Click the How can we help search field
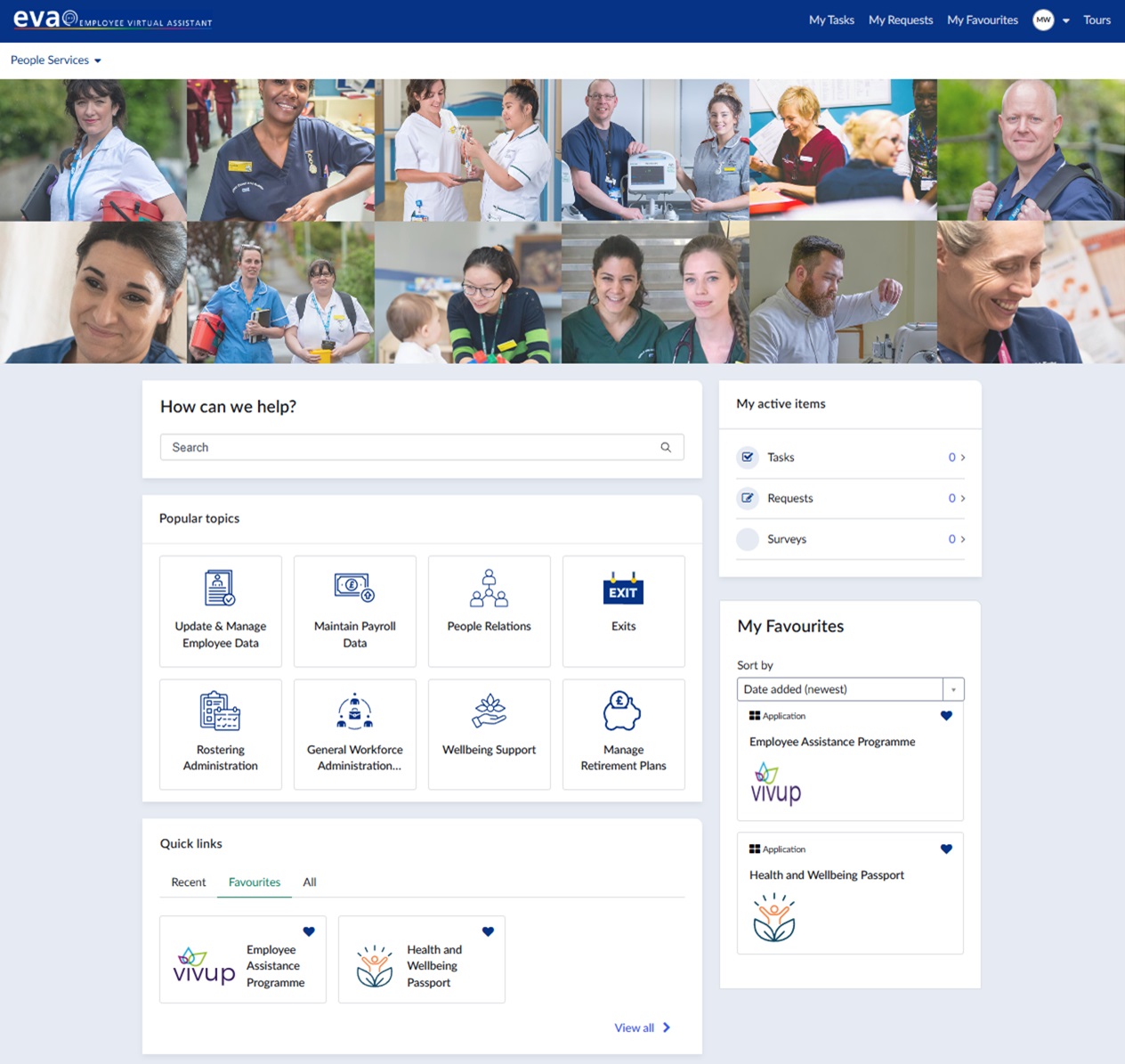 point(409,448)
